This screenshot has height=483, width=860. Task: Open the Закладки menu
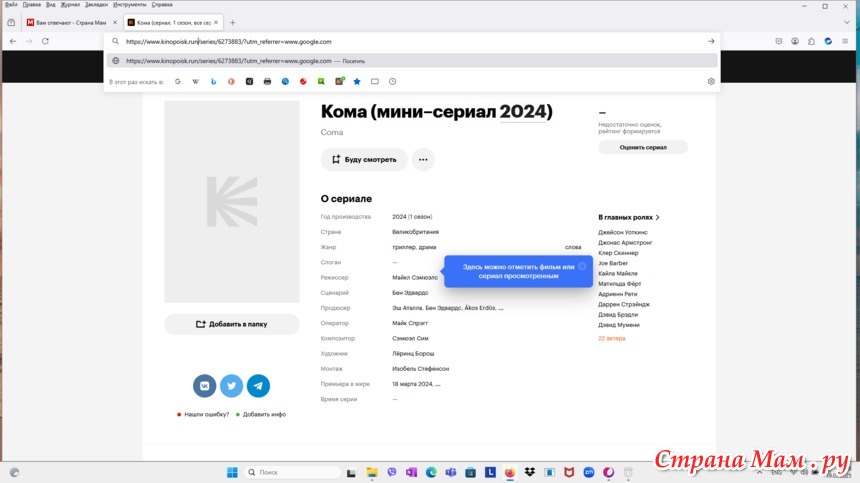(96, 4)
